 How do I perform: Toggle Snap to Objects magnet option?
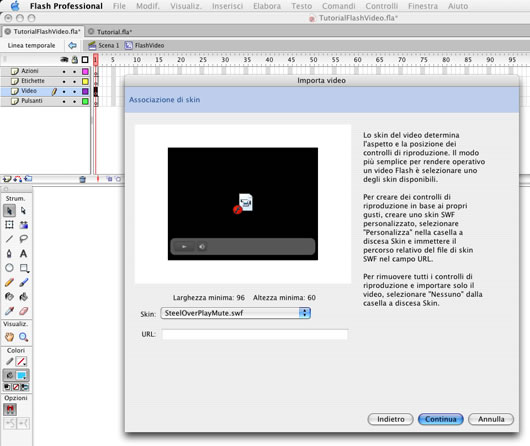pyautogui.click(x=10, y=409)
